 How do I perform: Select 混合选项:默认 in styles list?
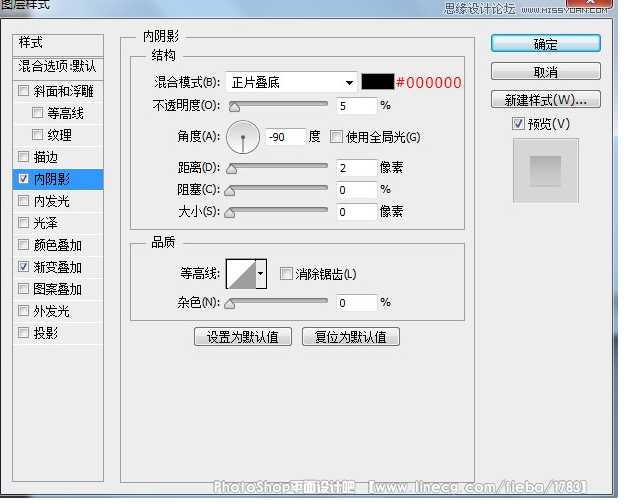(x=58, y=66)
